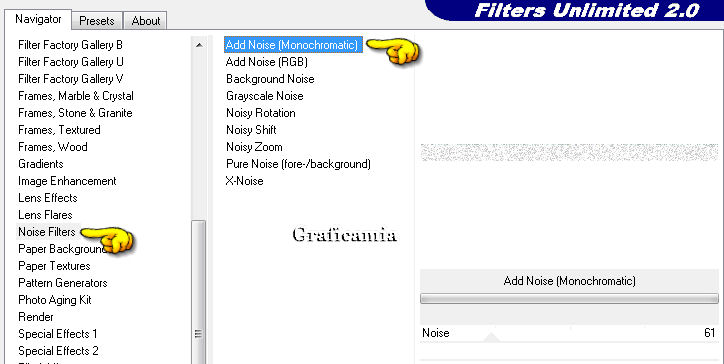Screen dimensions: 724x364
Task: Select Noise Filters category
Action: [47, 232]
